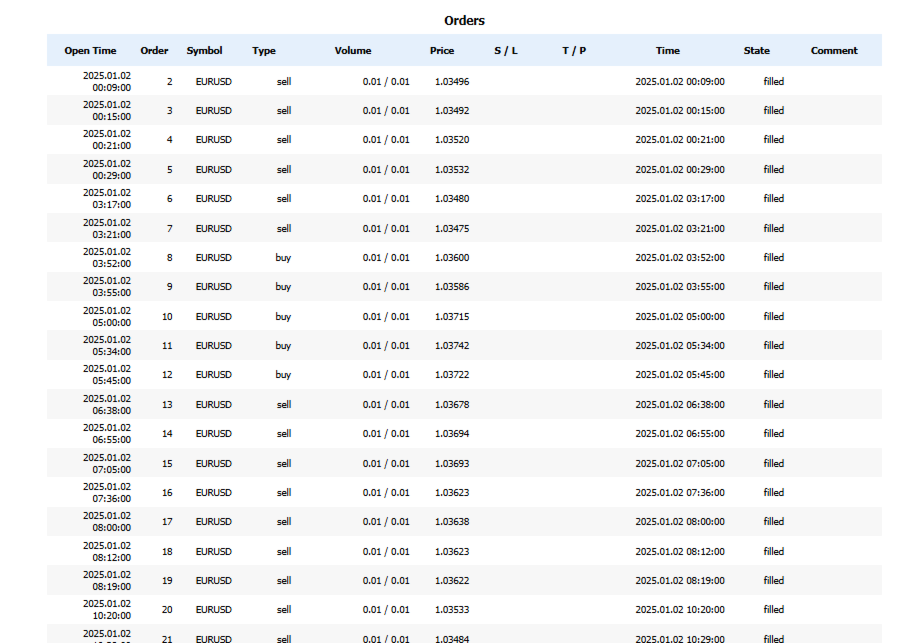Select the price cell 1.03600
Viewport: 907px width, 643px height.
coord(452,257)
